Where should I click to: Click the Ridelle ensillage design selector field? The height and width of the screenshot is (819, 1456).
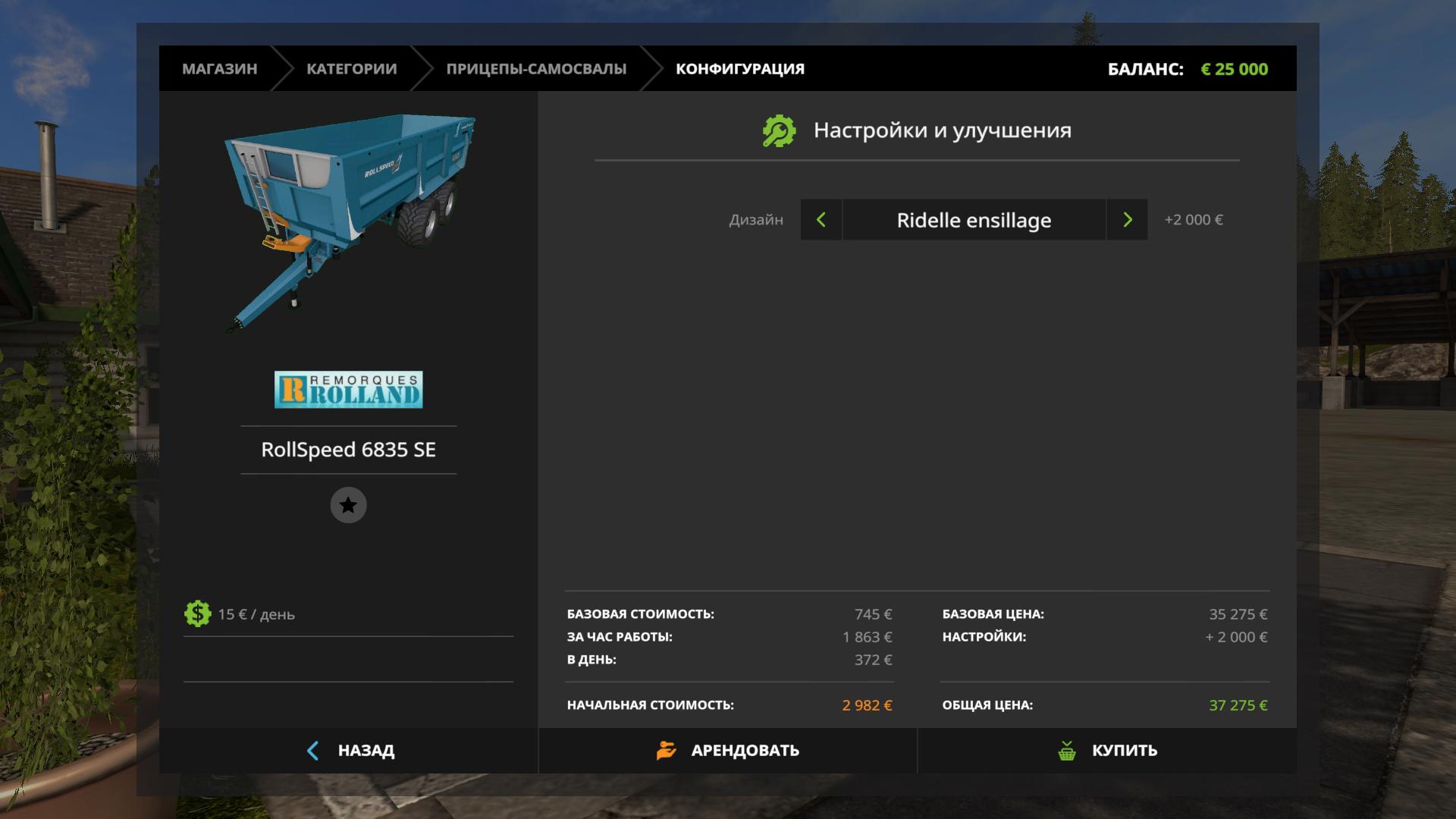click(x=974, y=220)
